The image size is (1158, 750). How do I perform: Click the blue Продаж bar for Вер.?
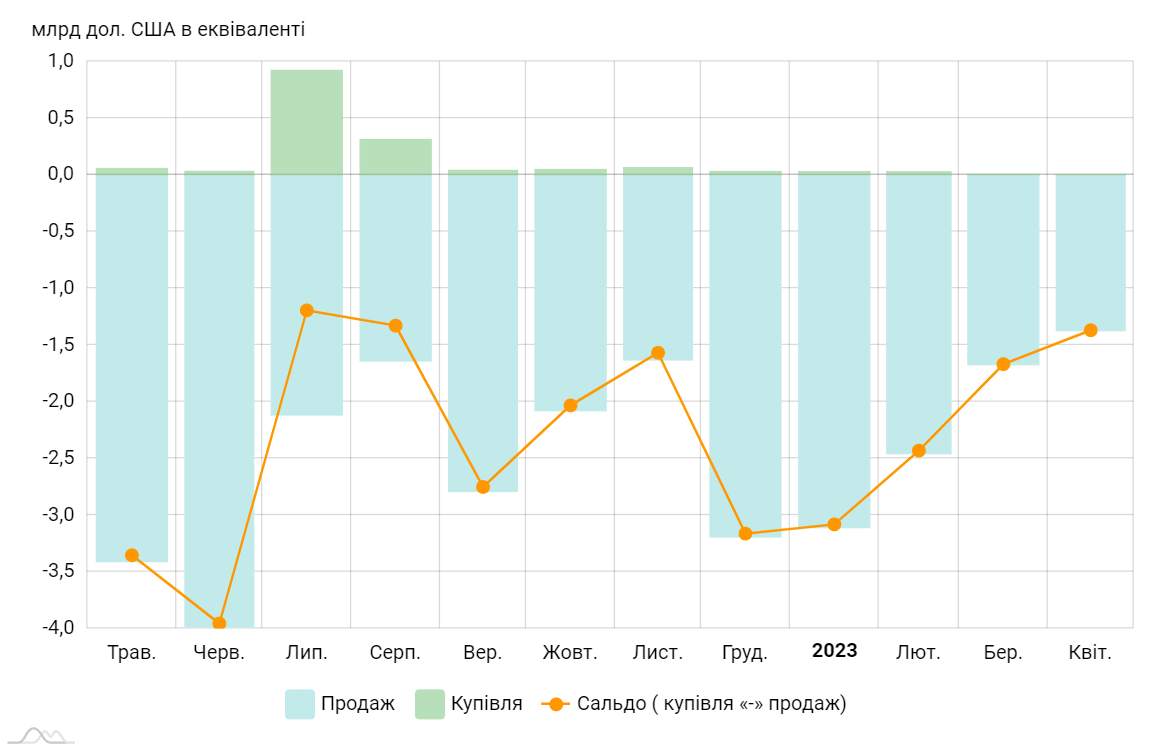pos(483,333)
